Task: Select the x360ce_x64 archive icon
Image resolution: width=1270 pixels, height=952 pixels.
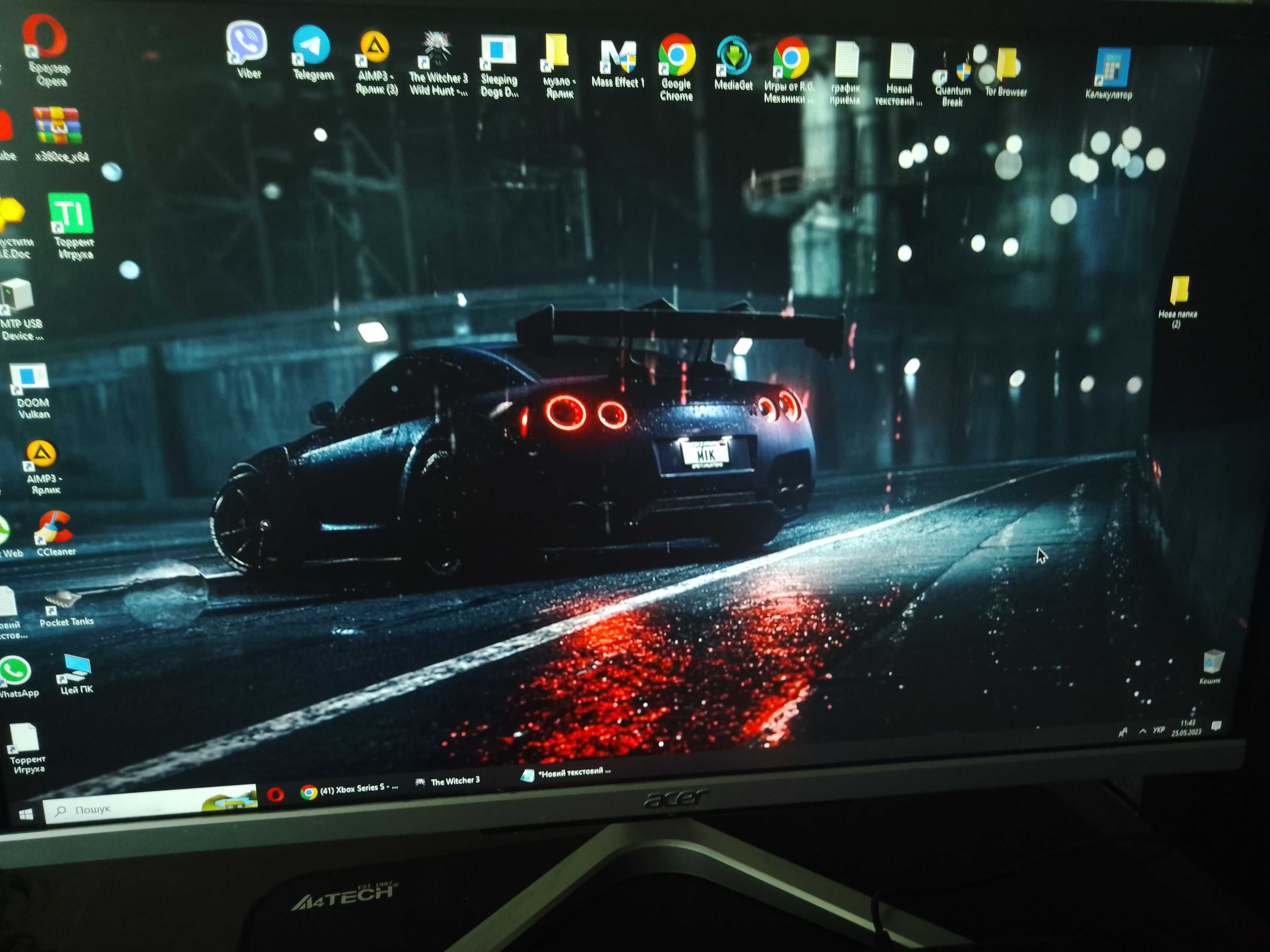Action: click(60, 135)
